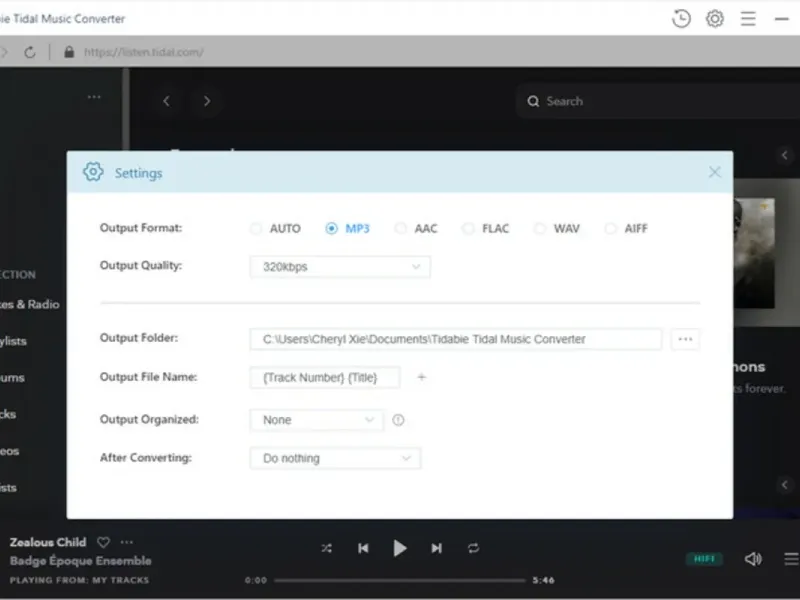Open the Artists sidebar item
Image resolution: width=800 pixels, height=600 pixels.
point(8,488)
